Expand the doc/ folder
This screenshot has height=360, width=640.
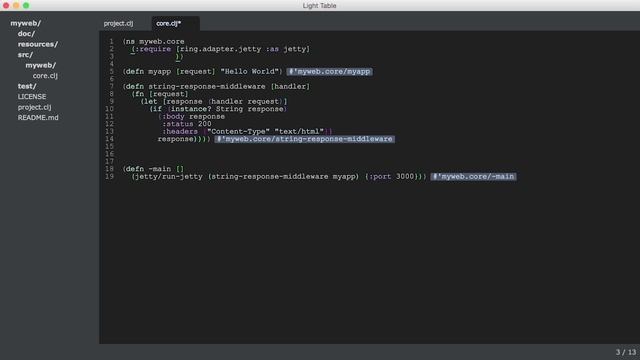pyautogui.click(x=26, y=34)
